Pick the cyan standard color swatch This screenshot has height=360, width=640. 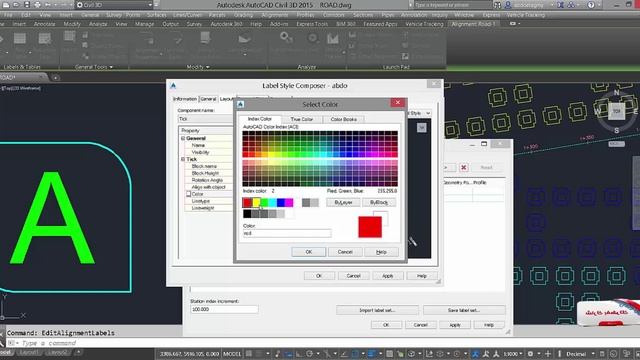(x=272, y=202)
